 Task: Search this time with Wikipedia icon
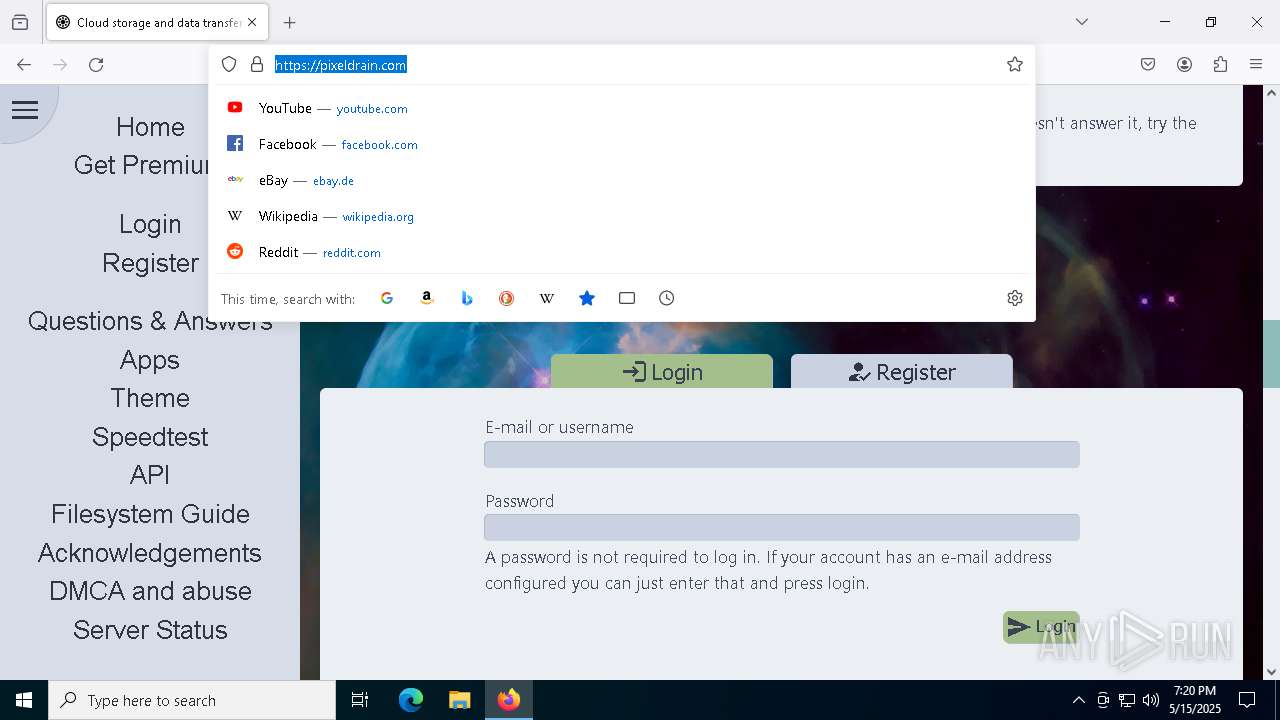point(547,298)
